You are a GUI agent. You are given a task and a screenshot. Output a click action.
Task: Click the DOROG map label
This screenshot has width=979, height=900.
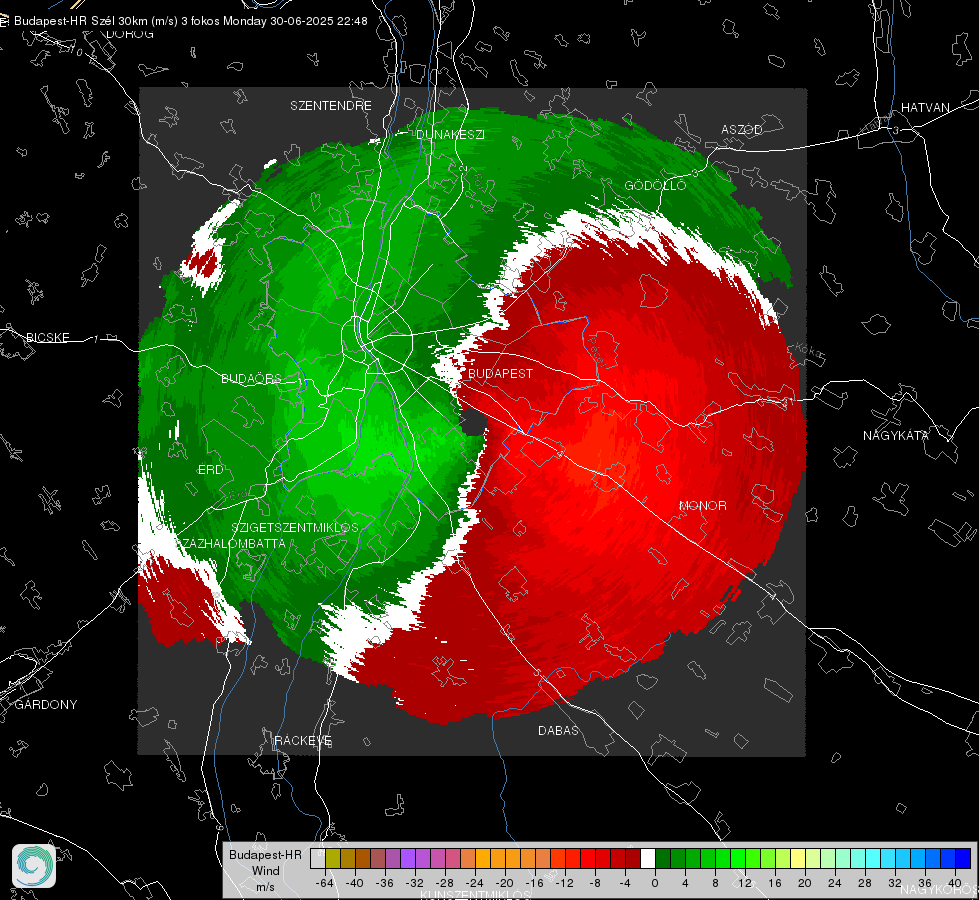(130, 34)
